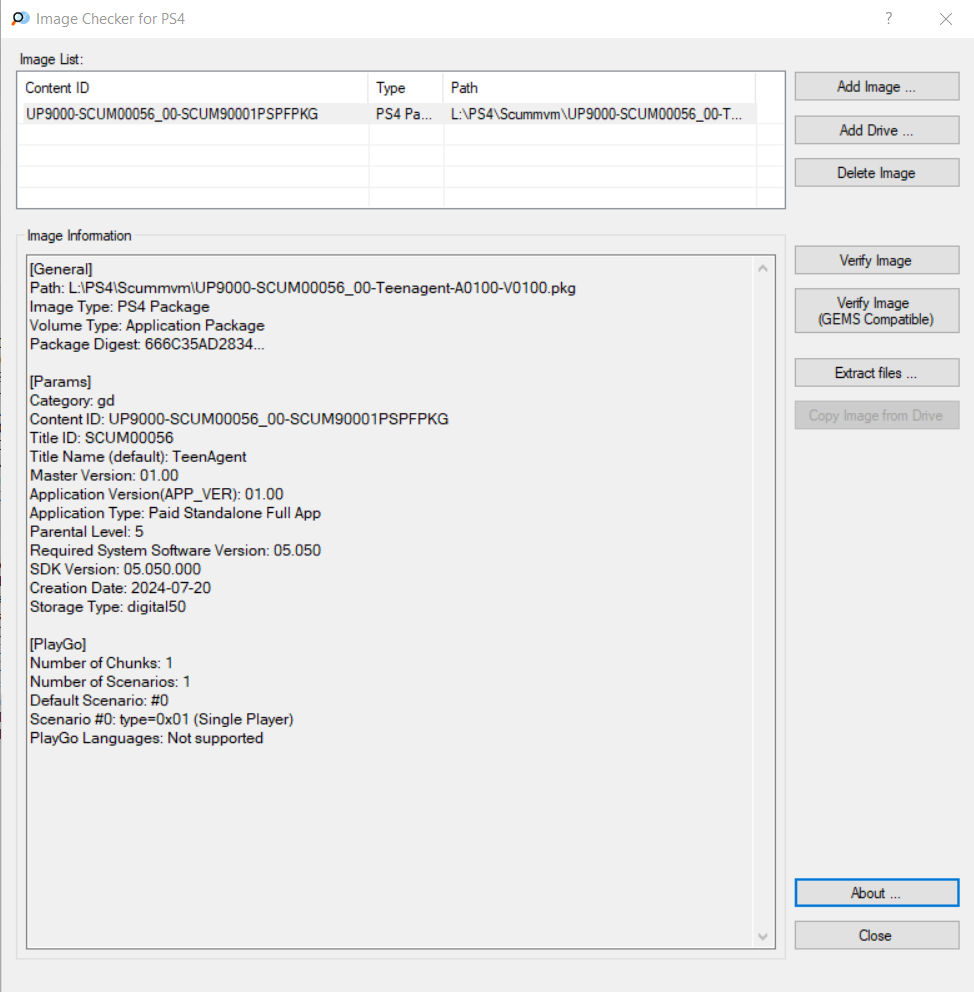Click Delete Image button
This screenshot has height=992, width=974.
point(876,173)
